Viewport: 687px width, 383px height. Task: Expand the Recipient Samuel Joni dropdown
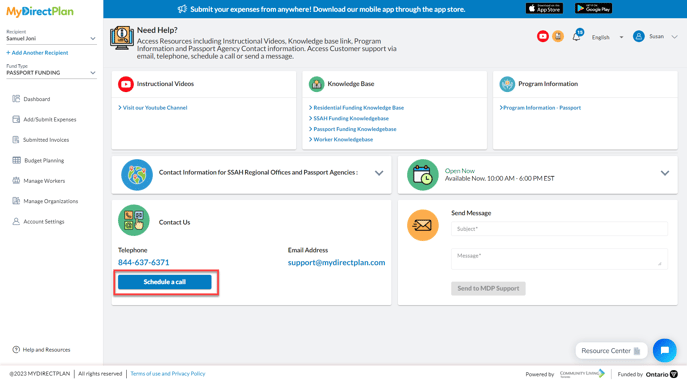(x=51, y=39)
